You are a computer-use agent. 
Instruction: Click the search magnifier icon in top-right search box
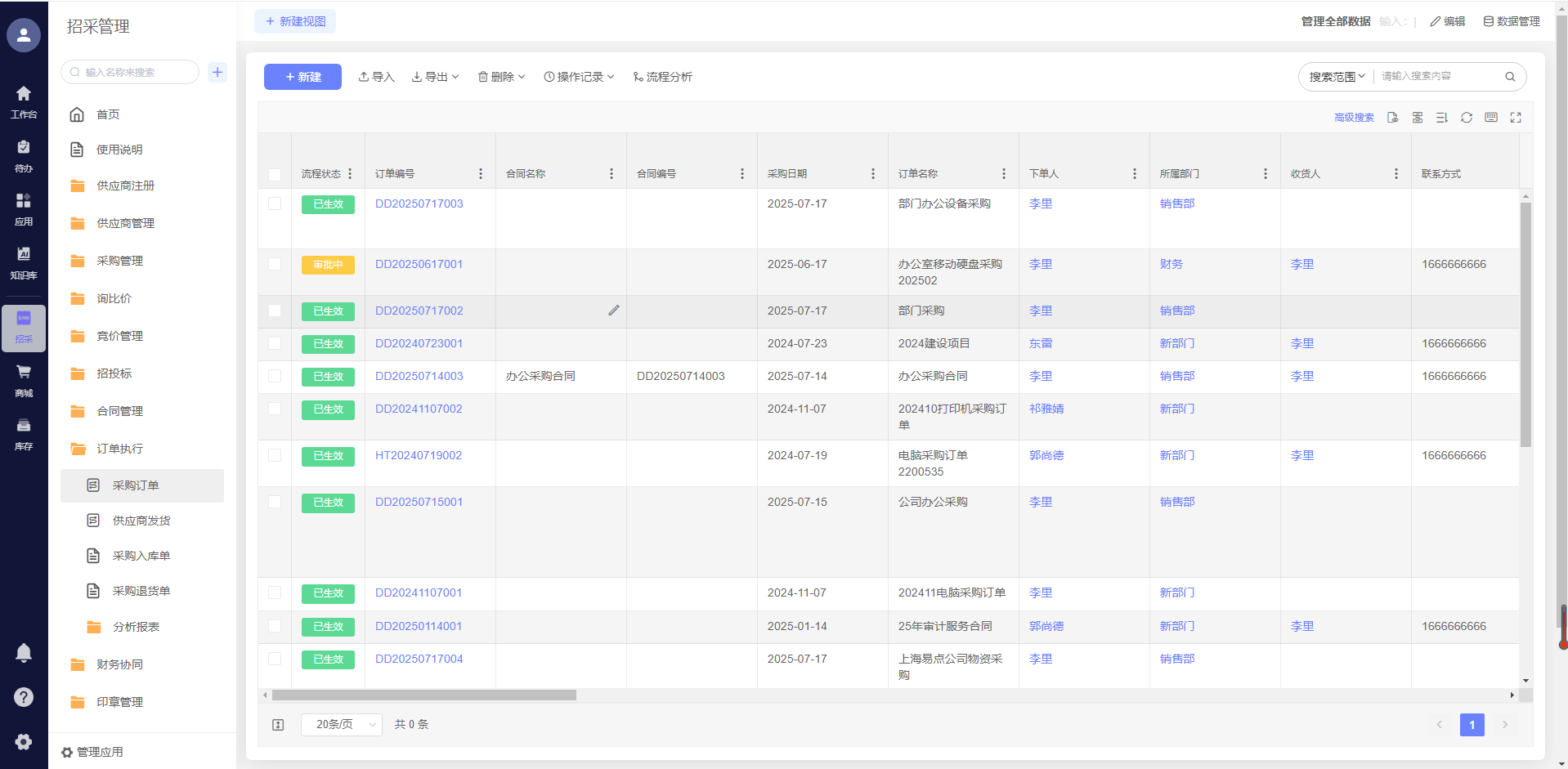click(1510, 77)
